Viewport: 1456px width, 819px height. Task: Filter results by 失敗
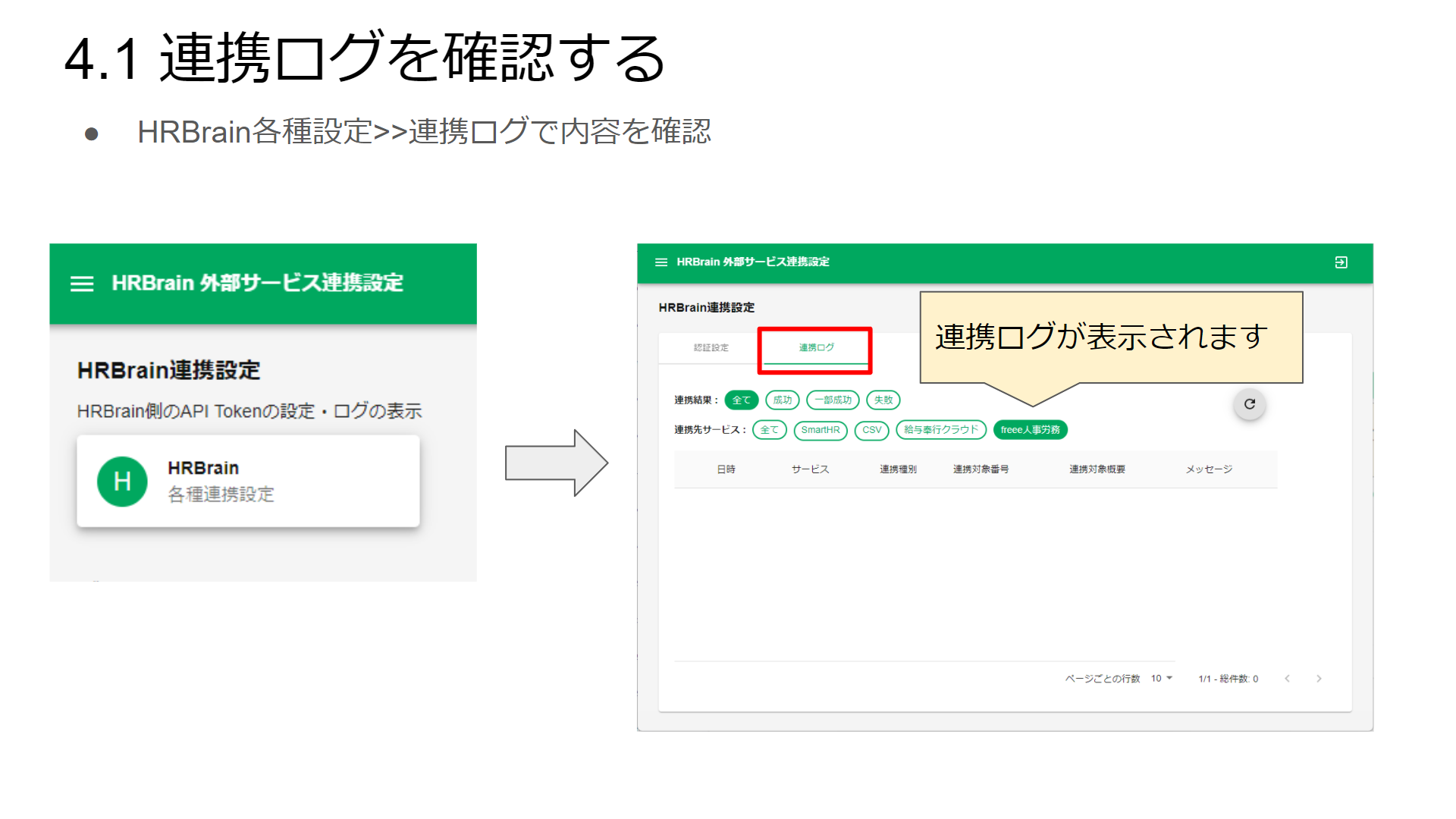[883, 400]
